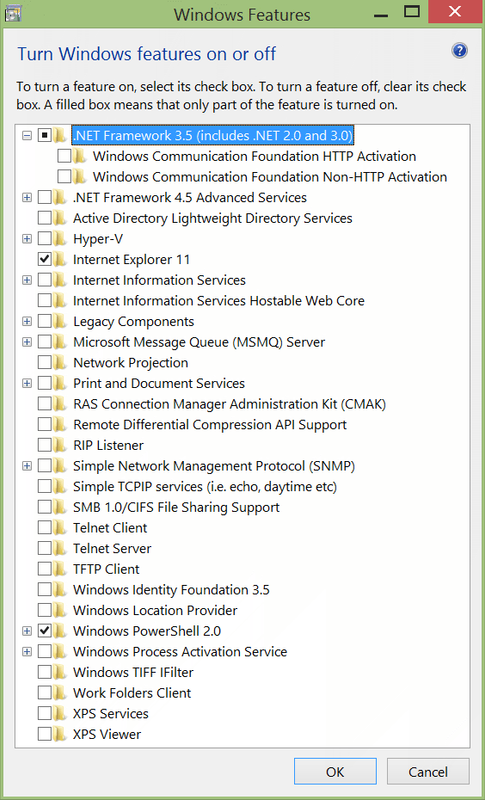Check Windows Identity Foundation 3.5 checkbox

[x=44, y=590]
